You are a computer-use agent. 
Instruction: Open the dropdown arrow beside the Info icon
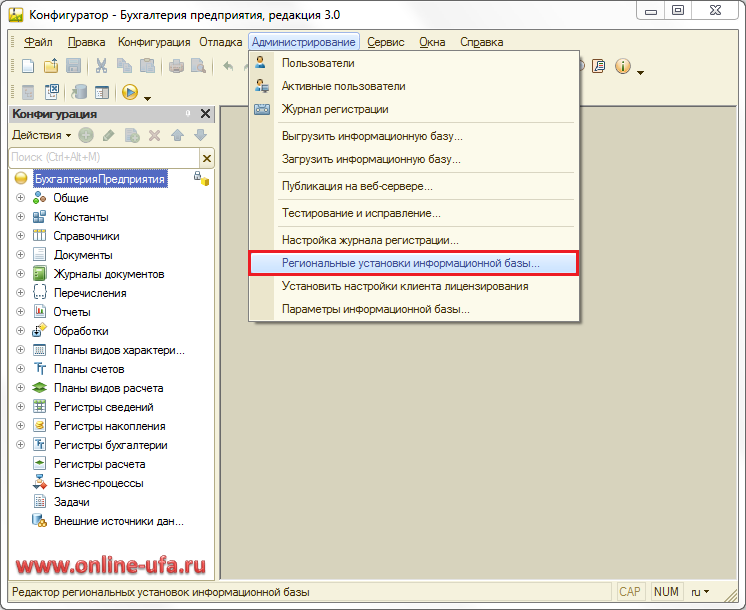(x=640, y=73)
